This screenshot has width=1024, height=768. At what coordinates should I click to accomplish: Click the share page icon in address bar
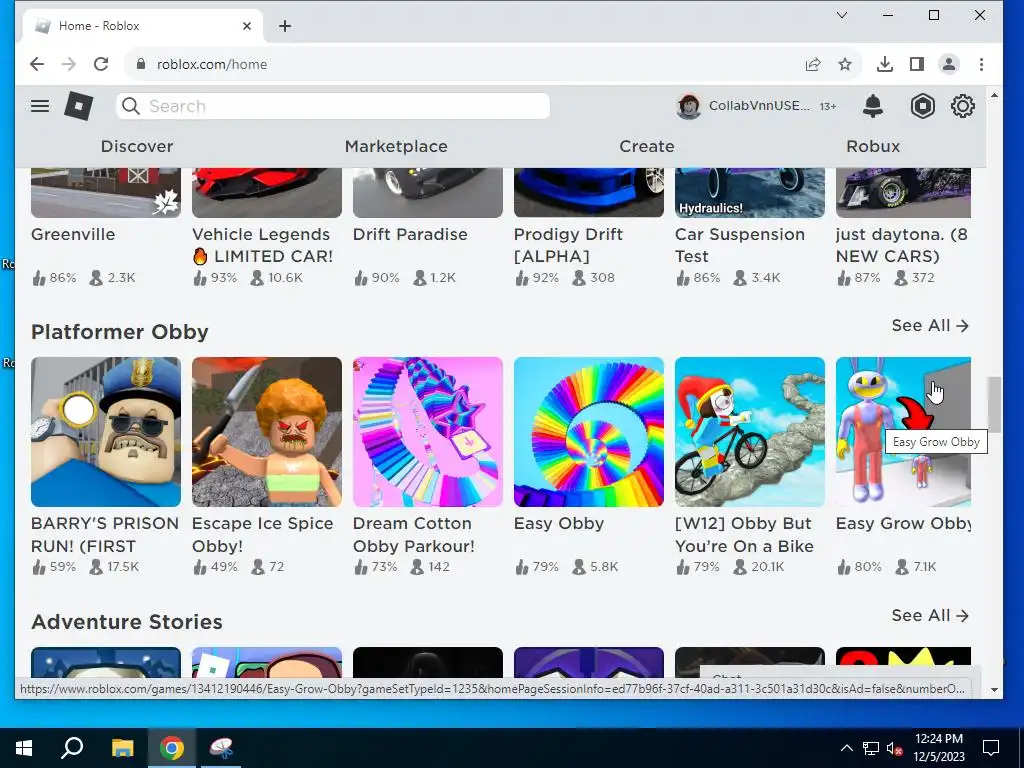coord(812,64)
